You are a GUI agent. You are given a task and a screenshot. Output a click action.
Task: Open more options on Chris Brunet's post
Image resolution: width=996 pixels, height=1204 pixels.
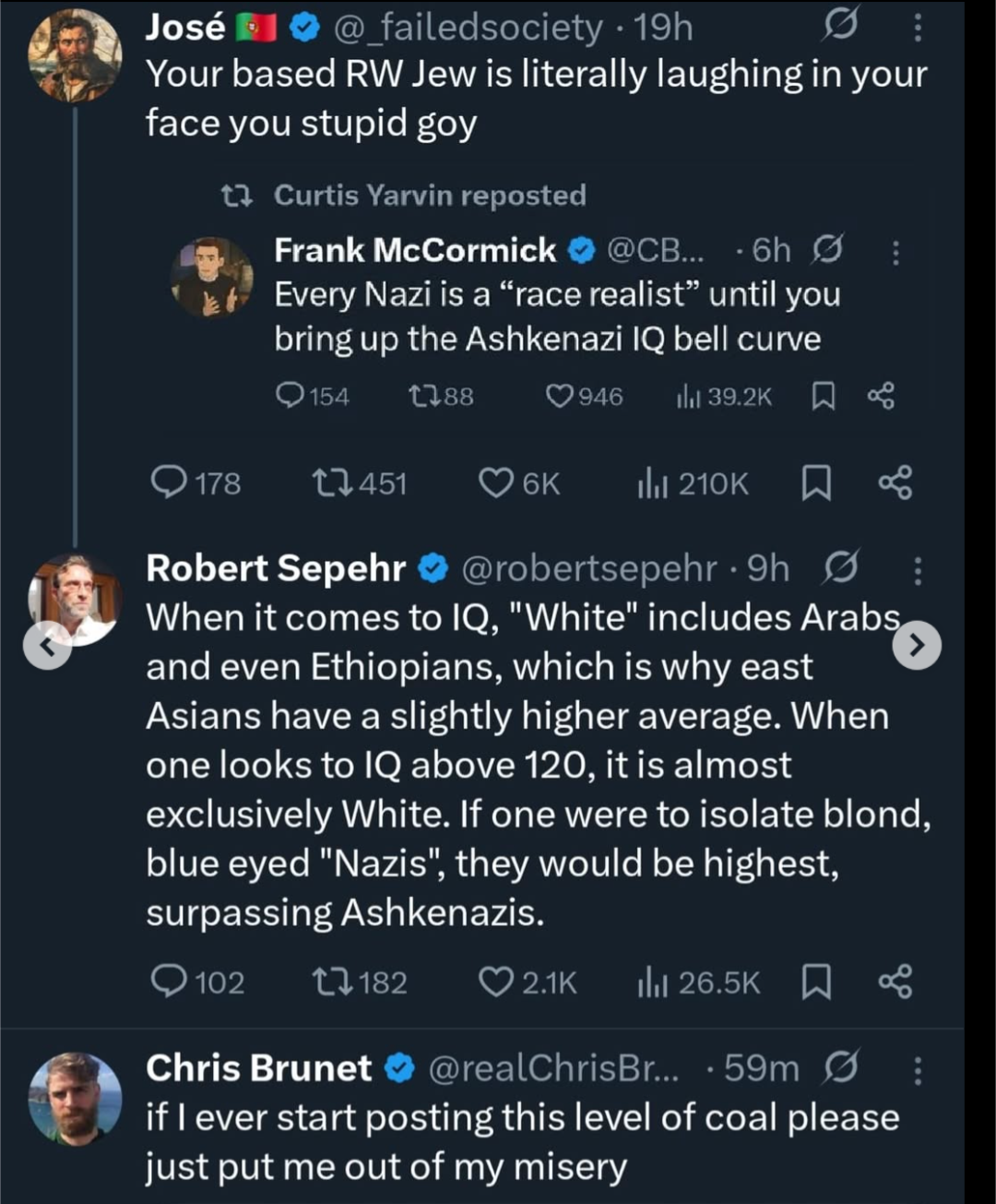pos(917,1069)
